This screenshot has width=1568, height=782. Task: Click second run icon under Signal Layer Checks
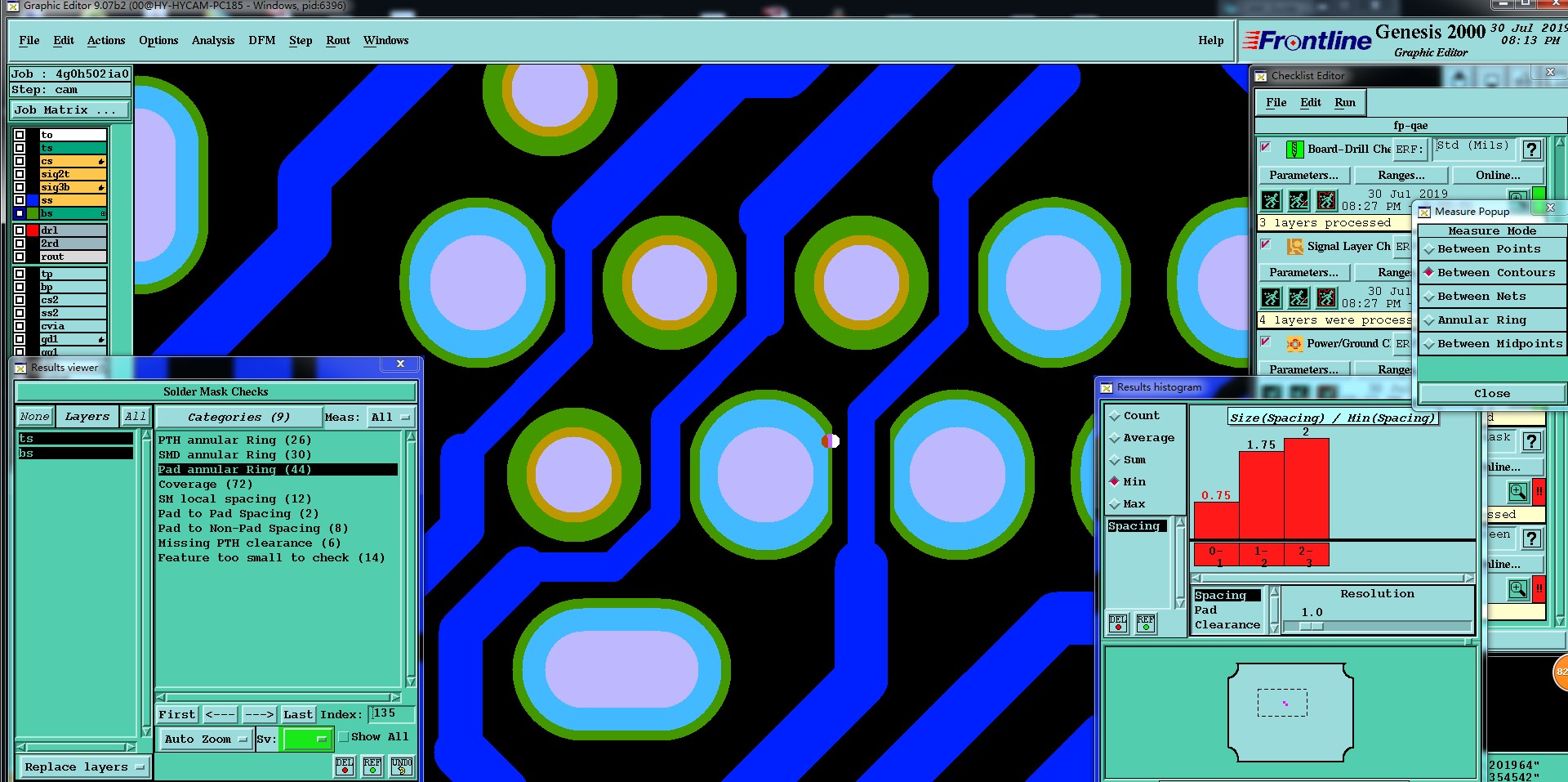[1298, 297]
